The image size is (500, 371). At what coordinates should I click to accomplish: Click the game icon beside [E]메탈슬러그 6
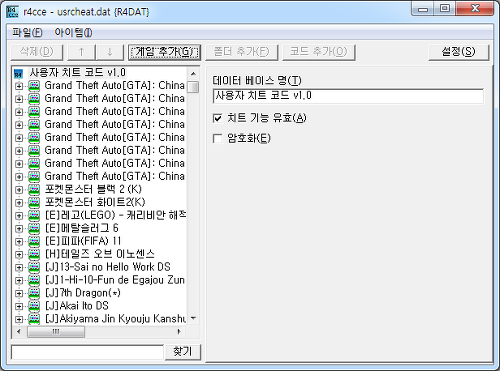[34, 228]
